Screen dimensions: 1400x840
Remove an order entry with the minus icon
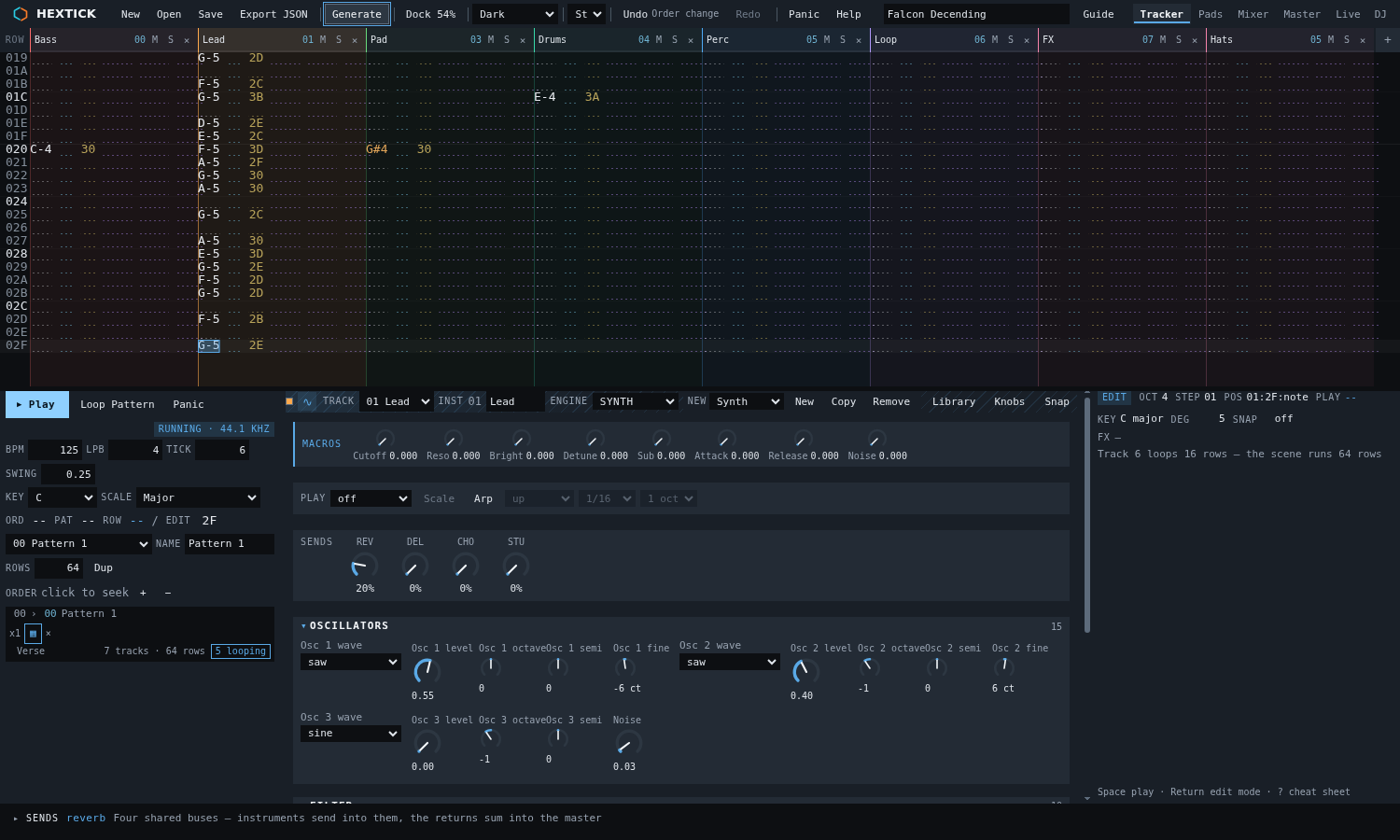tap(168, 593)
